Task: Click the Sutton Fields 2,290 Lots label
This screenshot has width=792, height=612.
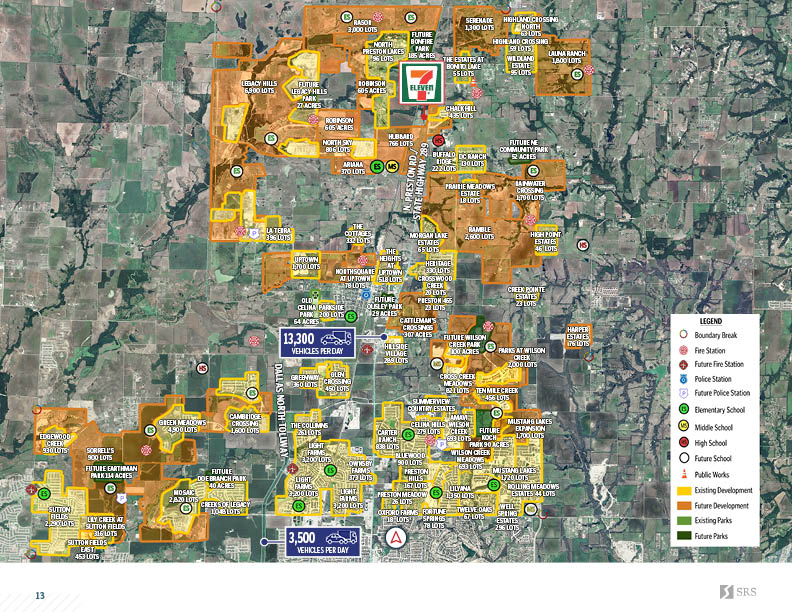Action: pos(60,517)
